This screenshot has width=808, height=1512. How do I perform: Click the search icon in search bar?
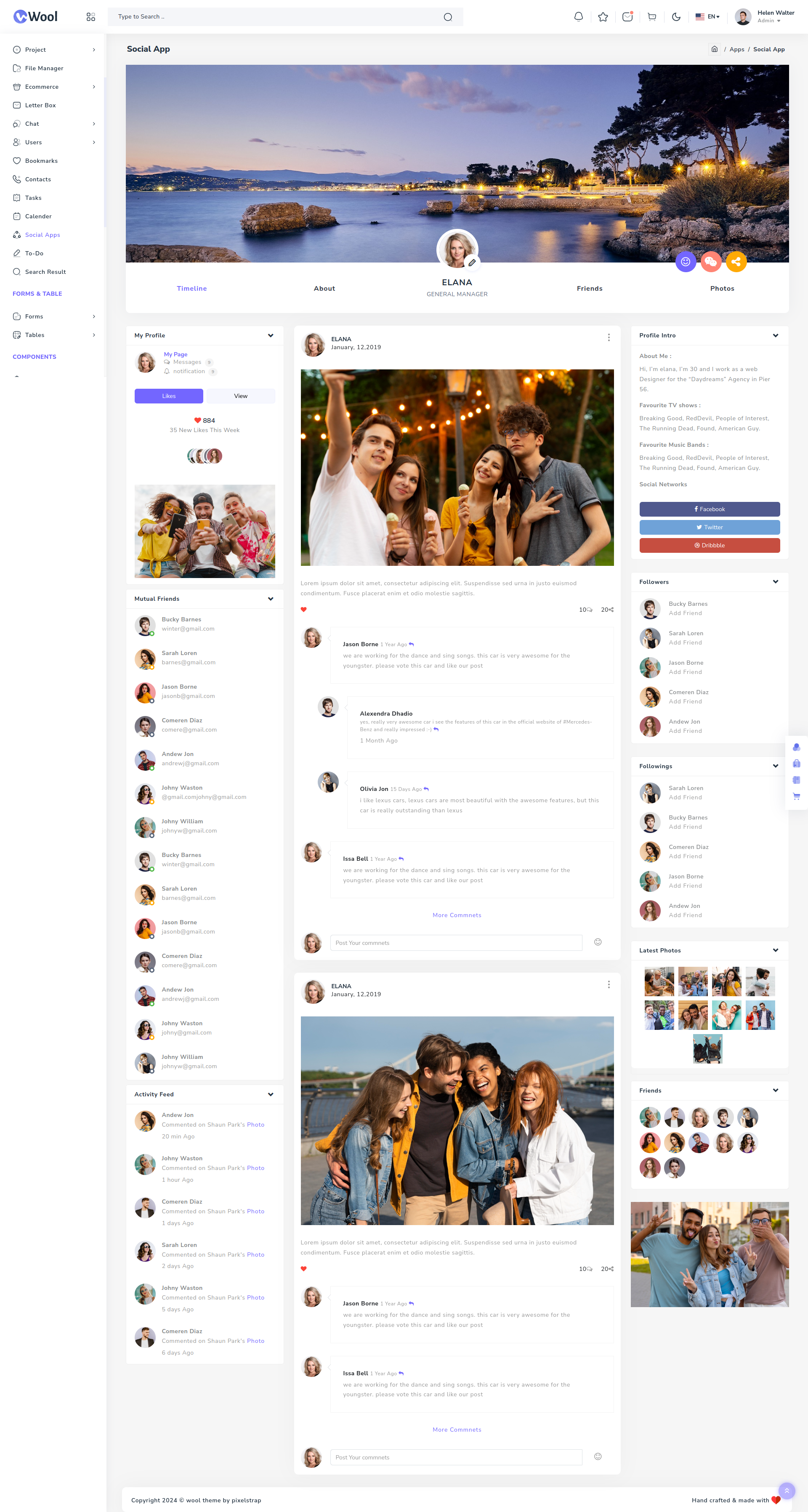coord(448,17)
